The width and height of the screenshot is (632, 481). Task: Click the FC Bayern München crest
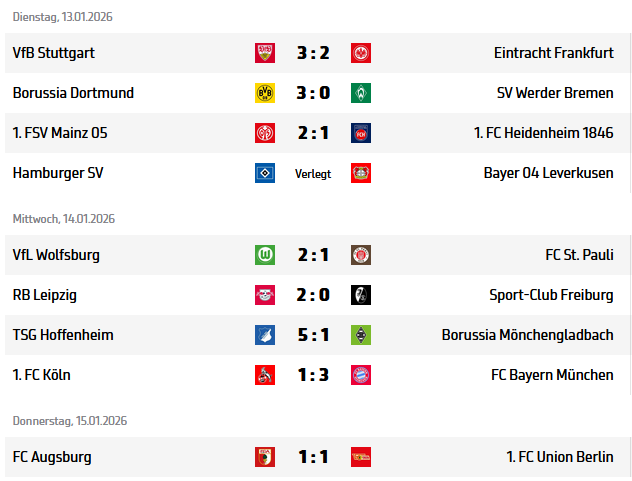tap(361, 376)
